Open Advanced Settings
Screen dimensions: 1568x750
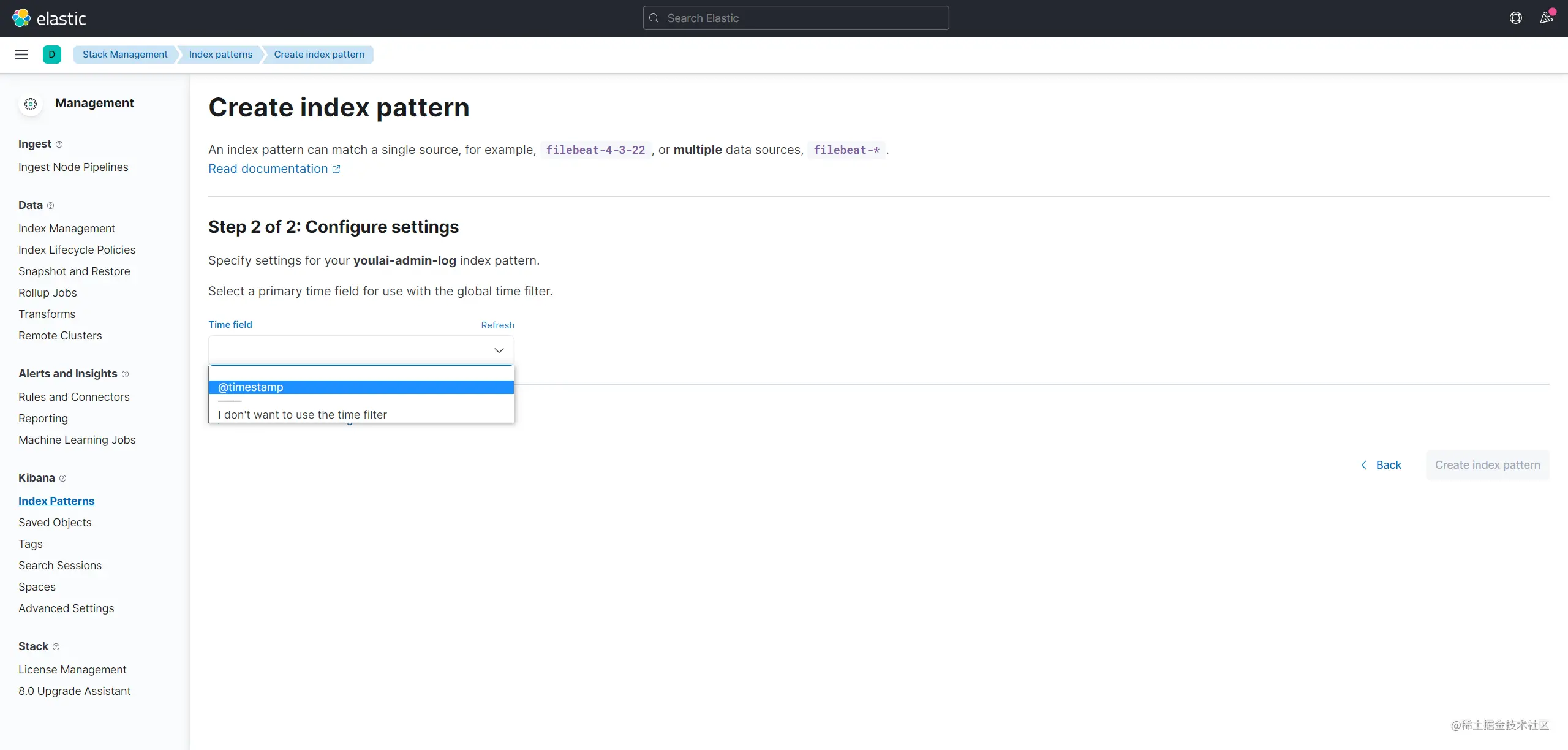tap(66, 608)
